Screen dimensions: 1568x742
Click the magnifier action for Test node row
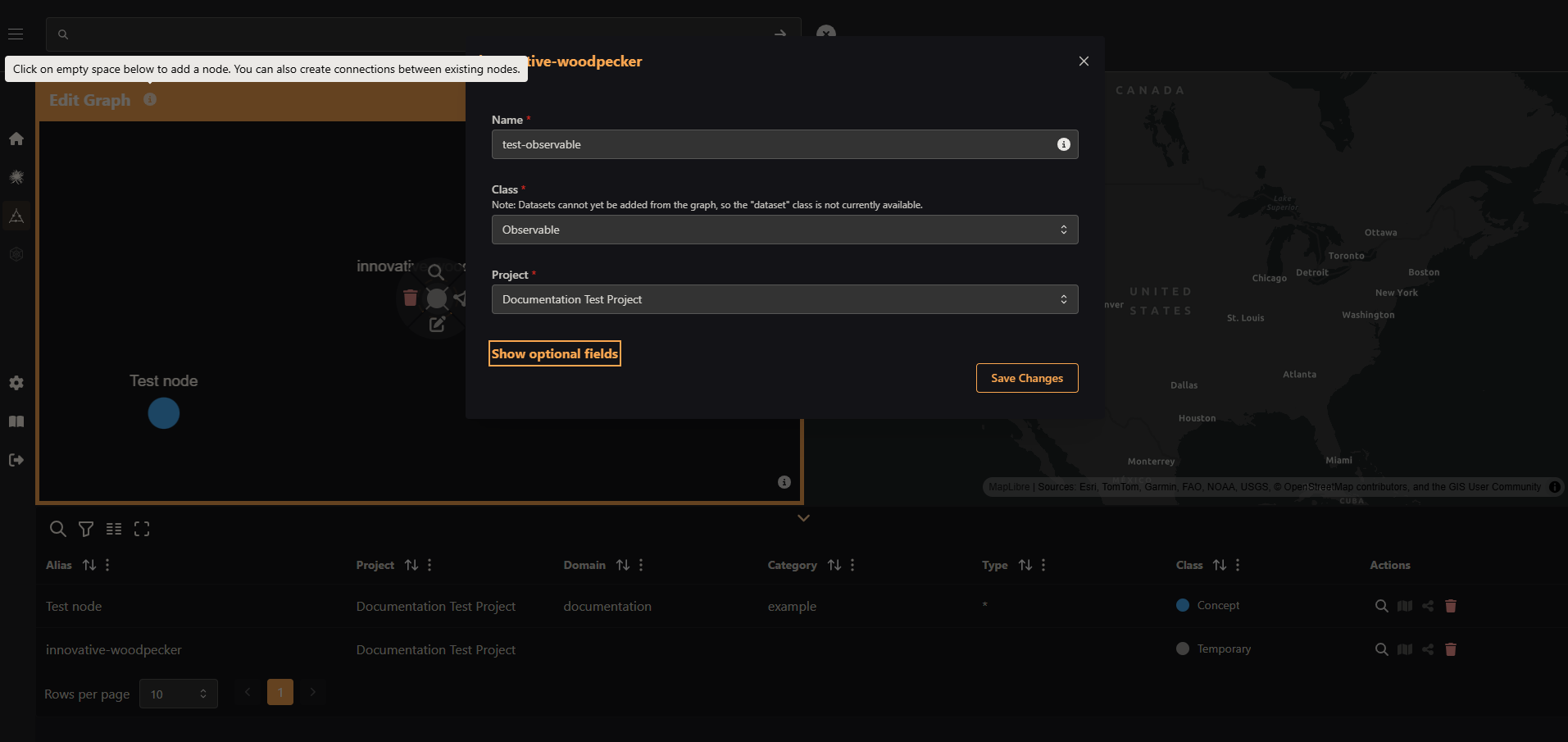tap(1382, 606)
